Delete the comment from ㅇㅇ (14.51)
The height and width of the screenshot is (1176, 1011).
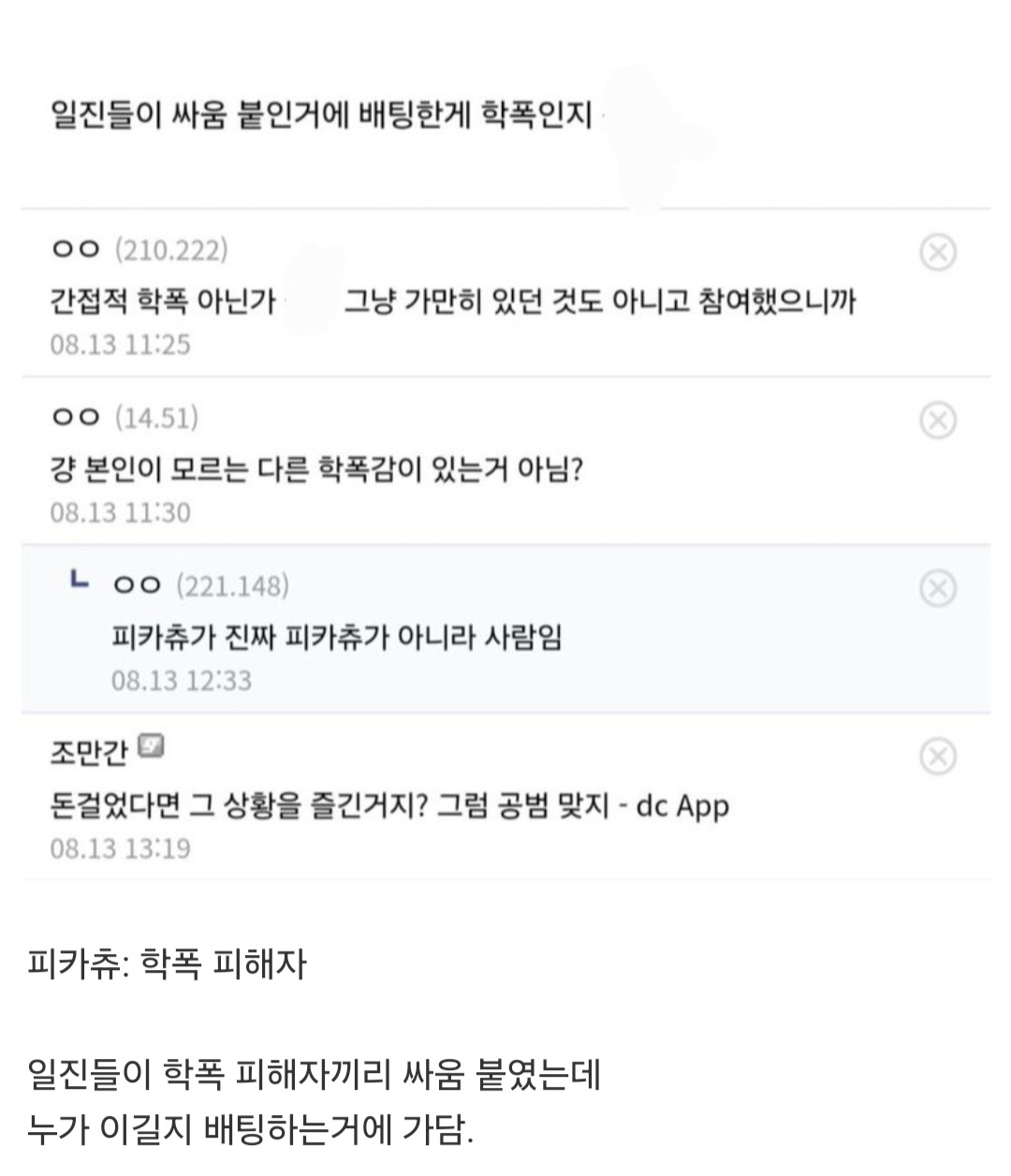(938, 419)
